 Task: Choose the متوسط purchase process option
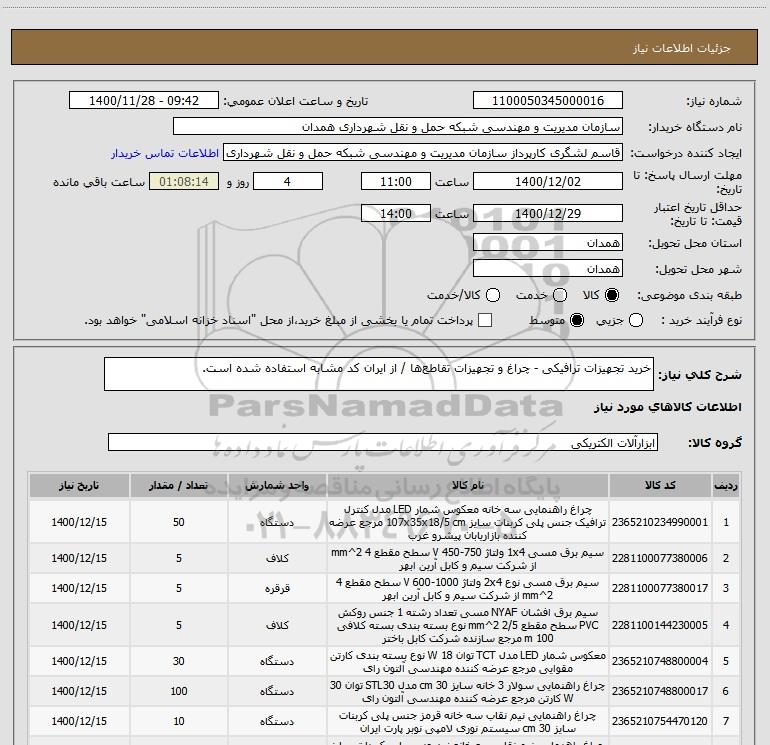pyautogui.click(x=577, y=320)
